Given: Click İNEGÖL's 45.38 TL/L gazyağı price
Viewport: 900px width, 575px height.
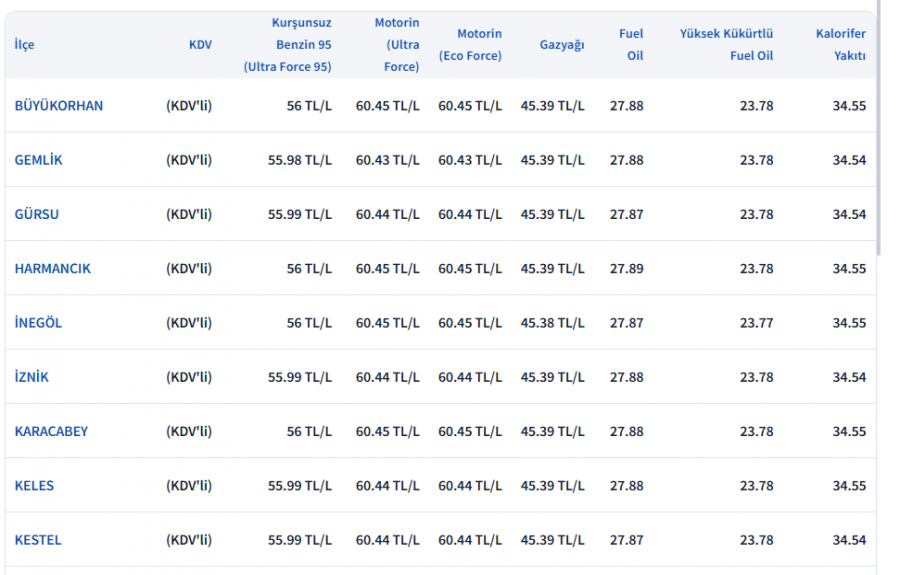Looking at the screenshot, I should 552,323.
